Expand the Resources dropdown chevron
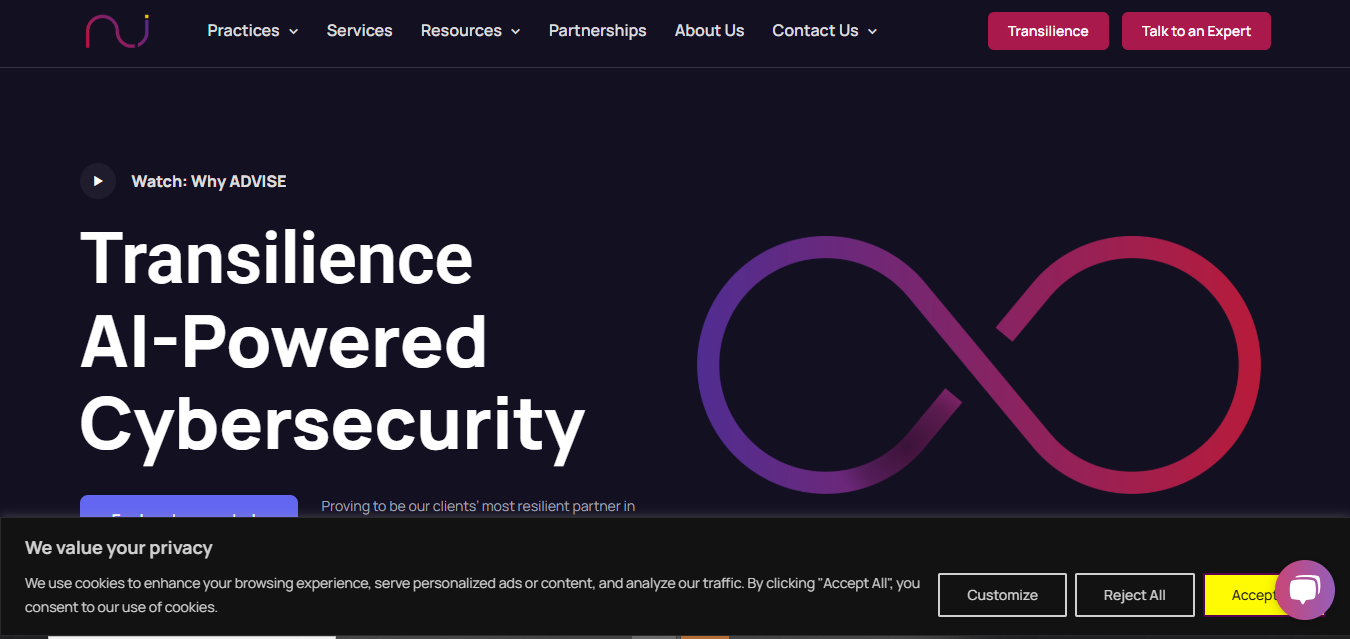Viewport: 1350px width, 639px height. point(516,32)
